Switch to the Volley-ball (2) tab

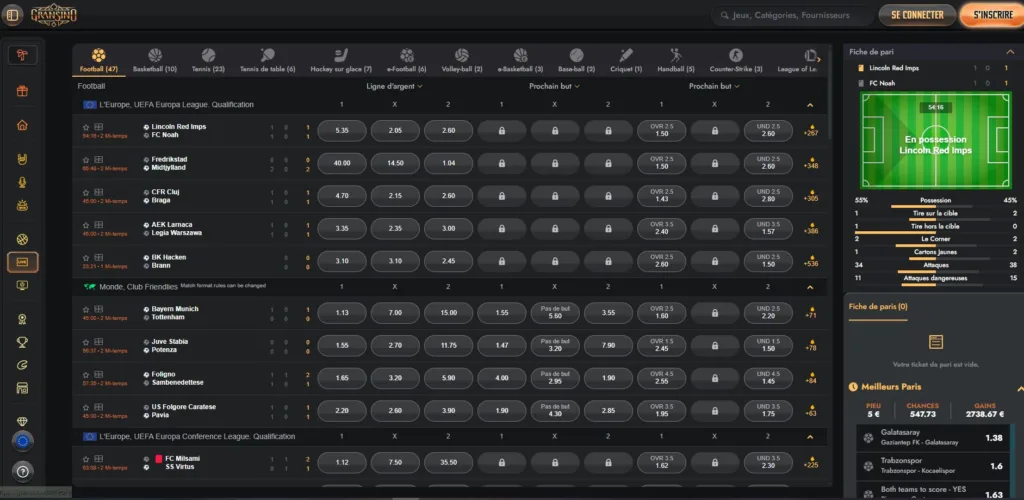point(462,61)
